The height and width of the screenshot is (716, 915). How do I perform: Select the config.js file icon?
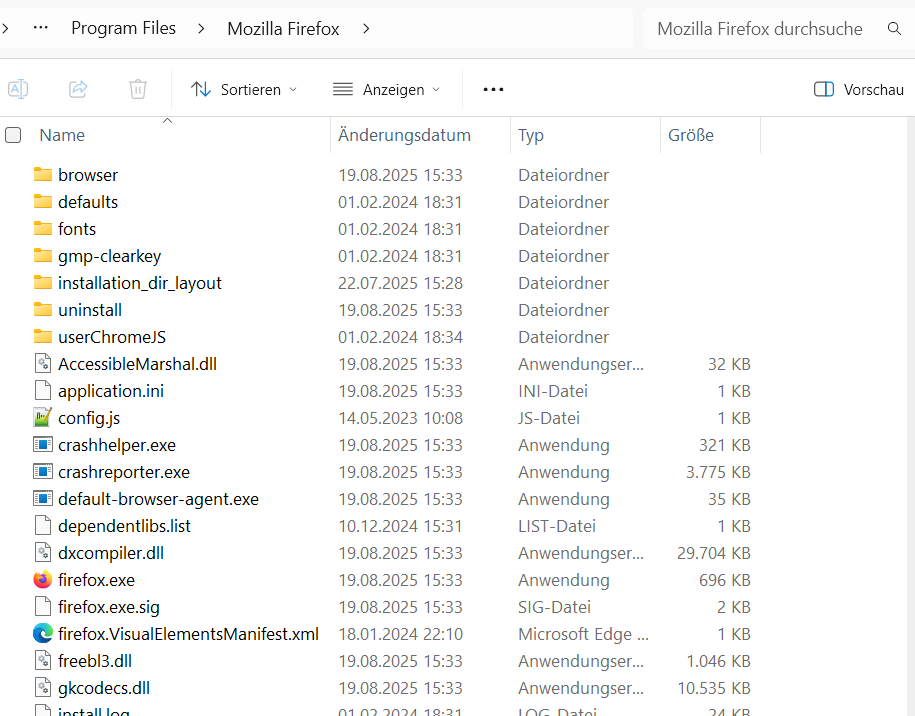(x=42, y=418)
